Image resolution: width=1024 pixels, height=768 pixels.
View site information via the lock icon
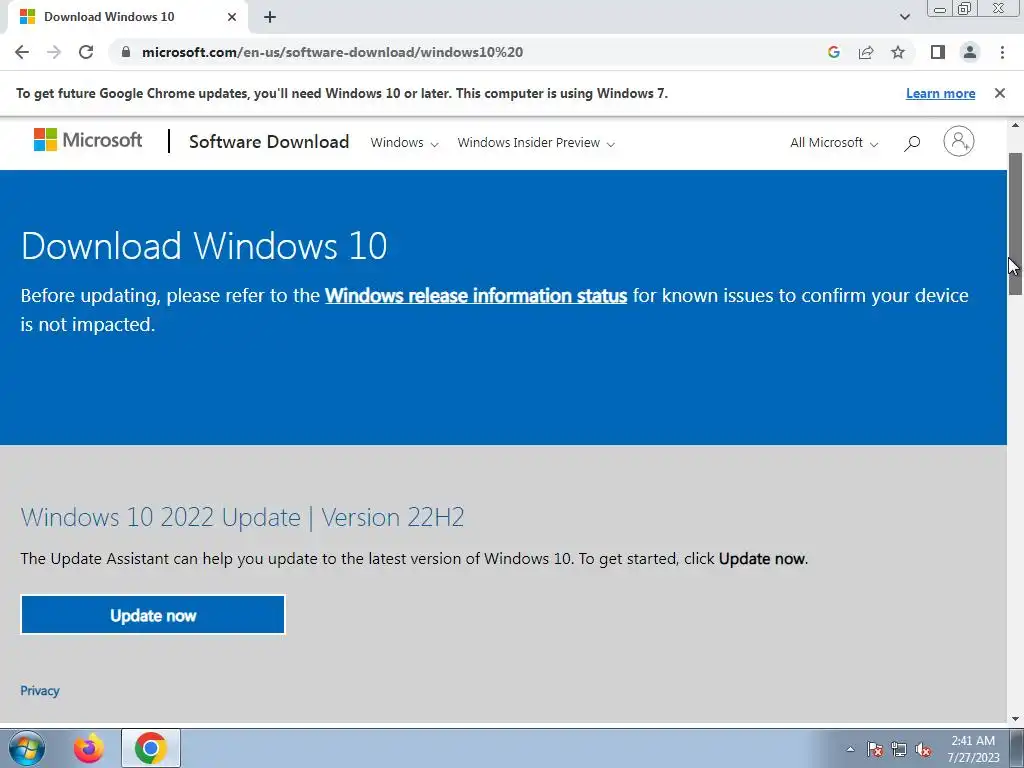coord(127,52)
